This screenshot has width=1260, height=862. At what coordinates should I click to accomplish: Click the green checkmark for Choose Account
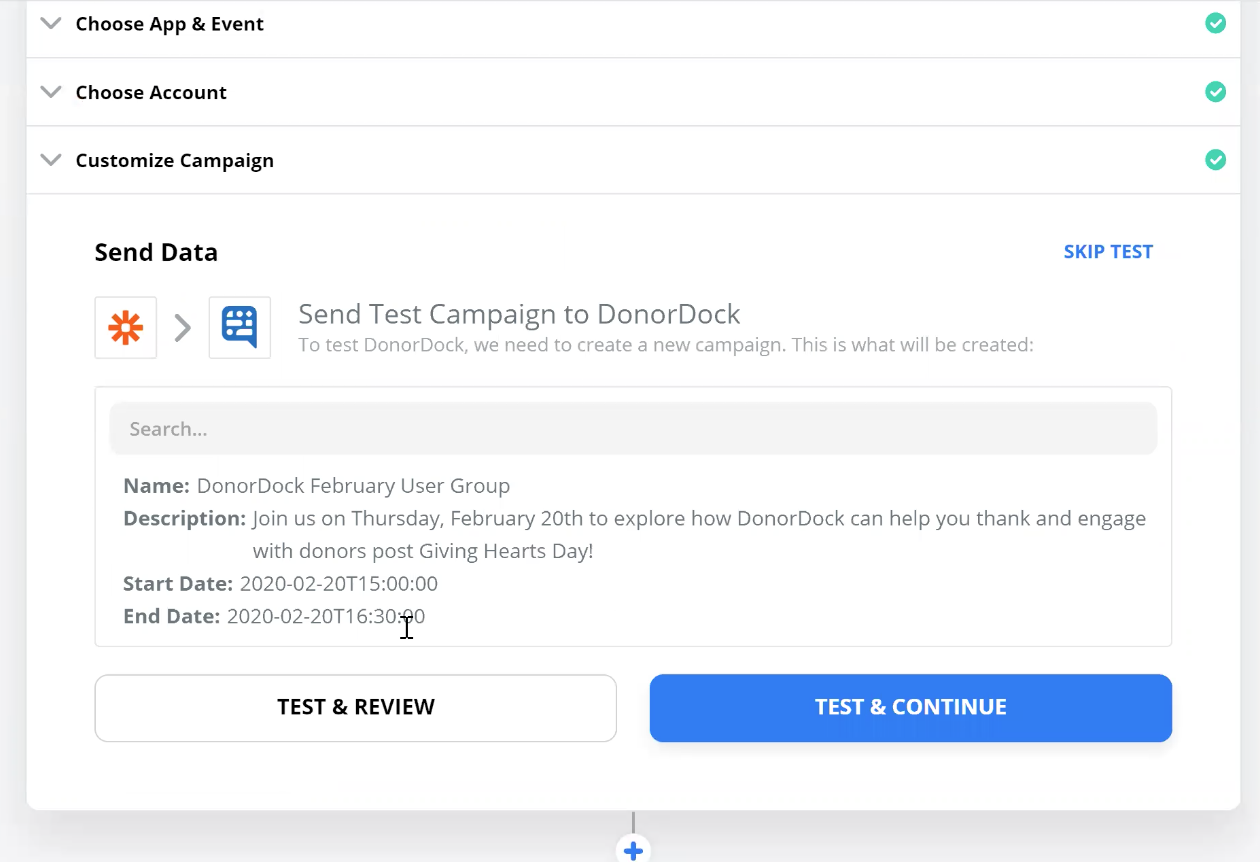pyautogui.click(x=1215, y=91)
